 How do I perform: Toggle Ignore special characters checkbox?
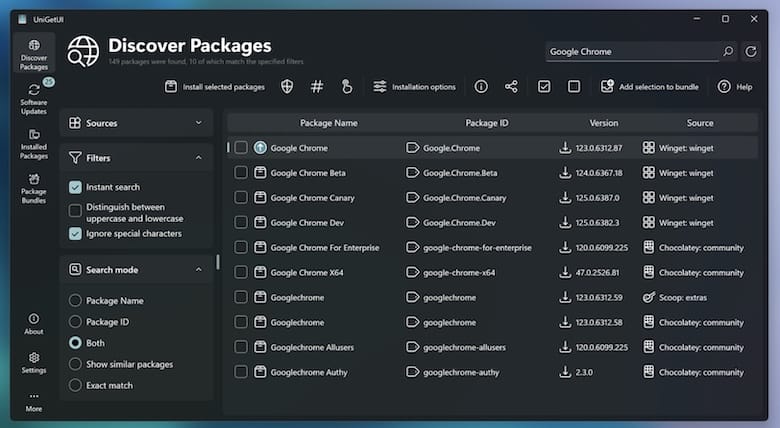tap(75, 233)
